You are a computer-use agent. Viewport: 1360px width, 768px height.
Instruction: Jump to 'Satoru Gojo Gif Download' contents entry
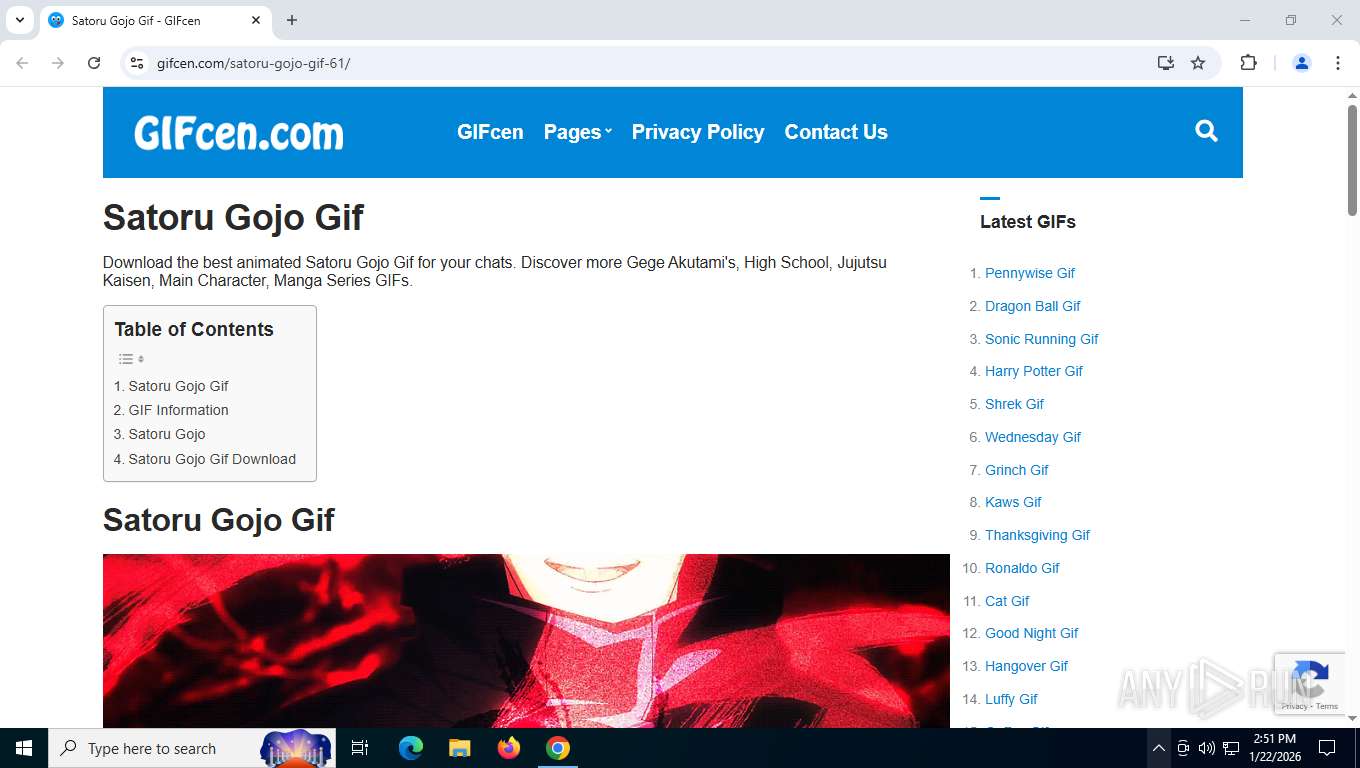point(205,459)
